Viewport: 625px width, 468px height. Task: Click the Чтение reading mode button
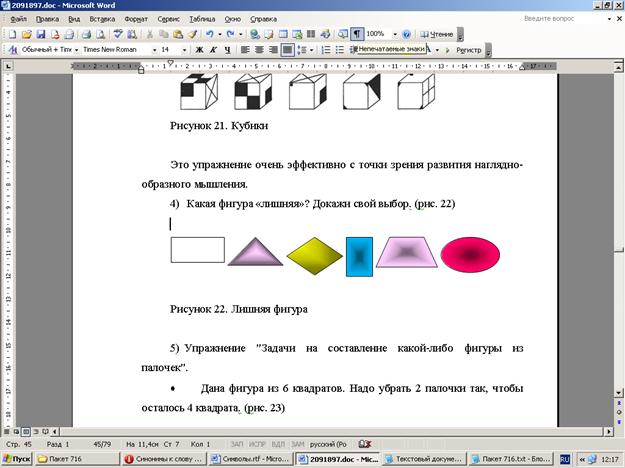436,34
